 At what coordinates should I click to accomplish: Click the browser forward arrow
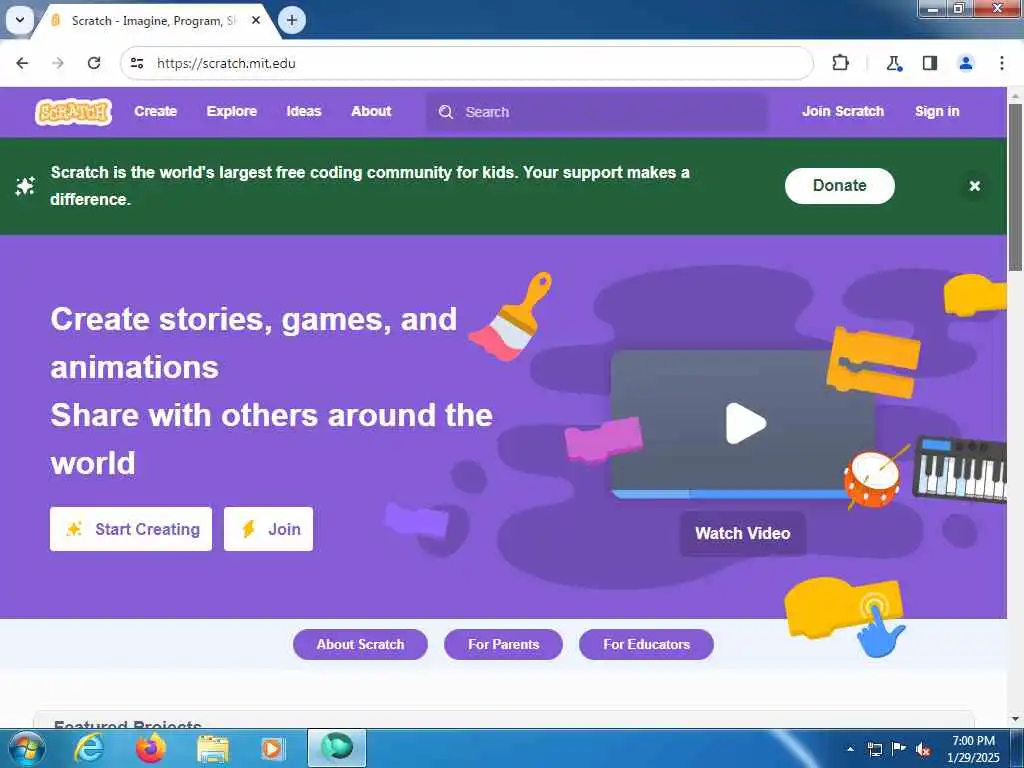click(x=58, y=63)
